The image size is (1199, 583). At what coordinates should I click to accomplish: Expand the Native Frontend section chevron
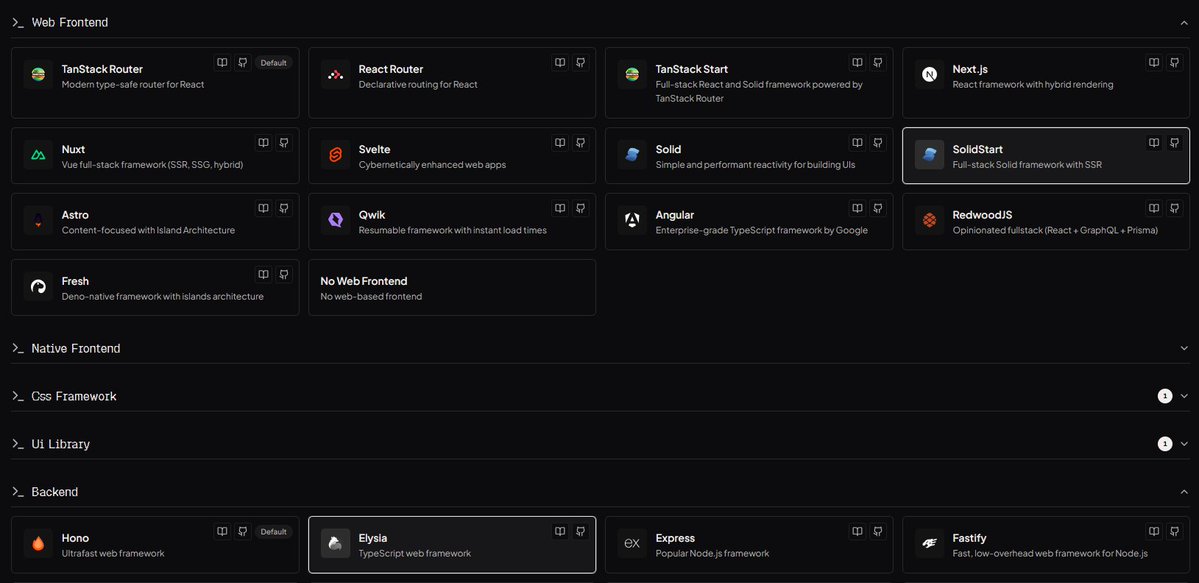(1184, 348)
